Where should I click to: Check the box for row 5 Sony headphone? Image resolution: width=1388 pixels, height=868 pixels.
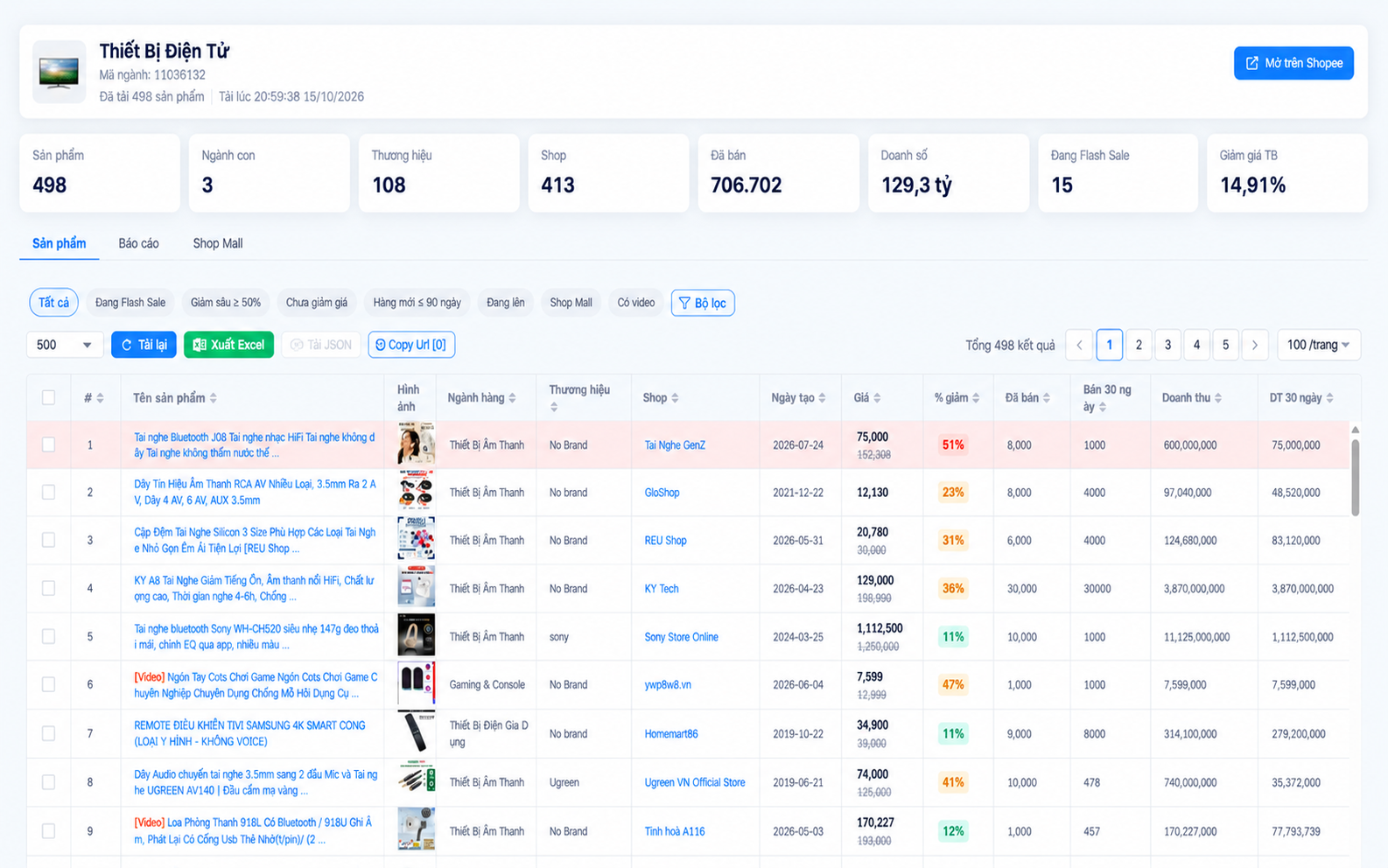(x=48, y=636)
